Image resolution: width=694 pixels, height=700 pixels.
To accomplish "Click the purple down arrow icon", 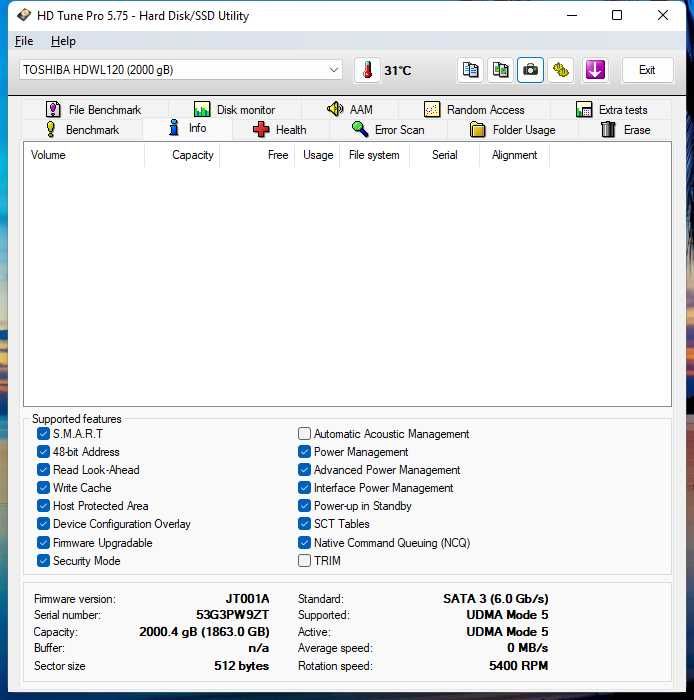I will 595,70.
